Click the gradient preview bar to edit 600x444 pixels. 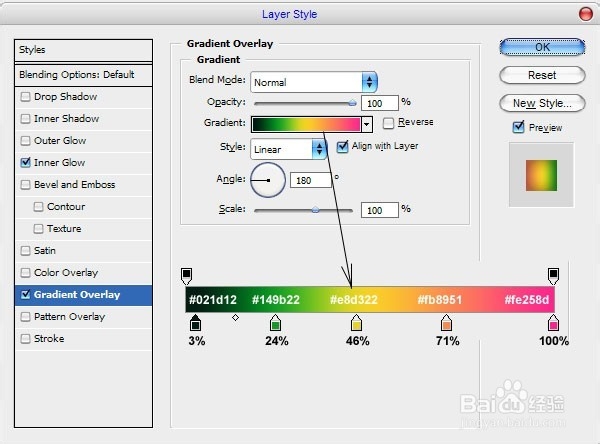tap(306, 124)
